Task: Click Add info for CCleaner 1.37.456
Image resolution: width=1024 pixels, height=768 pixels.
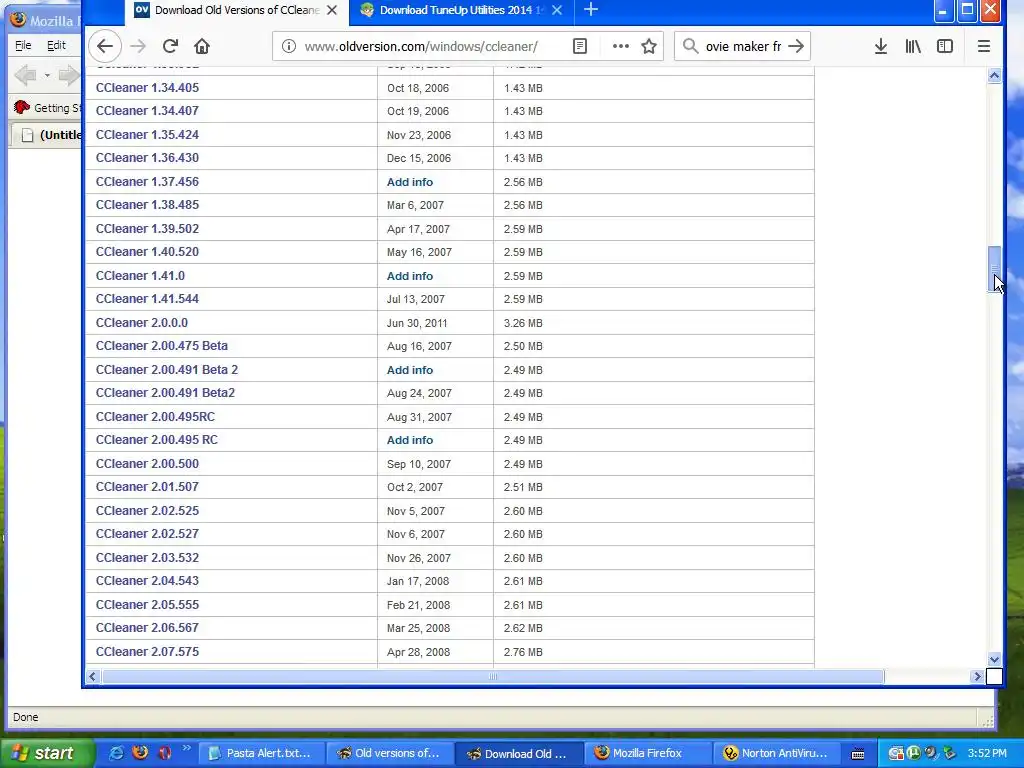Action: click(x=409, y=182)
